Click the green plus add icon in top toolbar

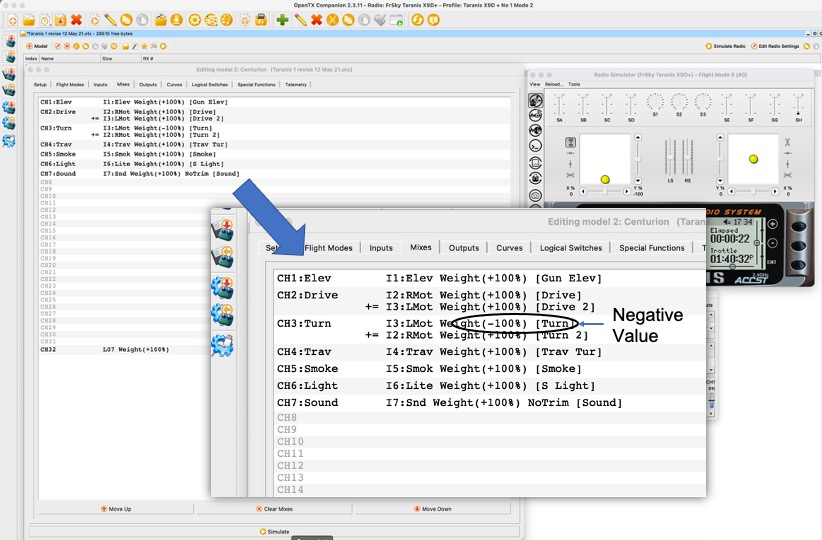(283, 20)
